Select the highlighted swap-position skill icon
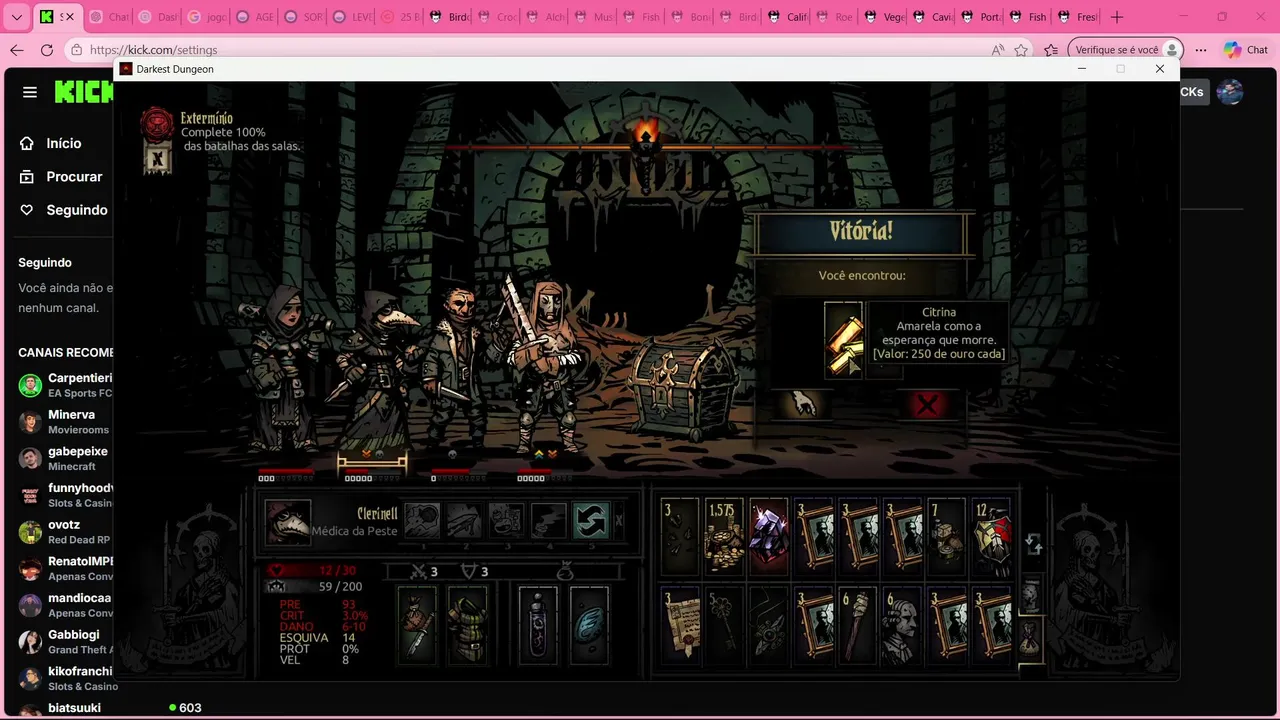The width and height of the screenshot is (1280, 720). 591,521
